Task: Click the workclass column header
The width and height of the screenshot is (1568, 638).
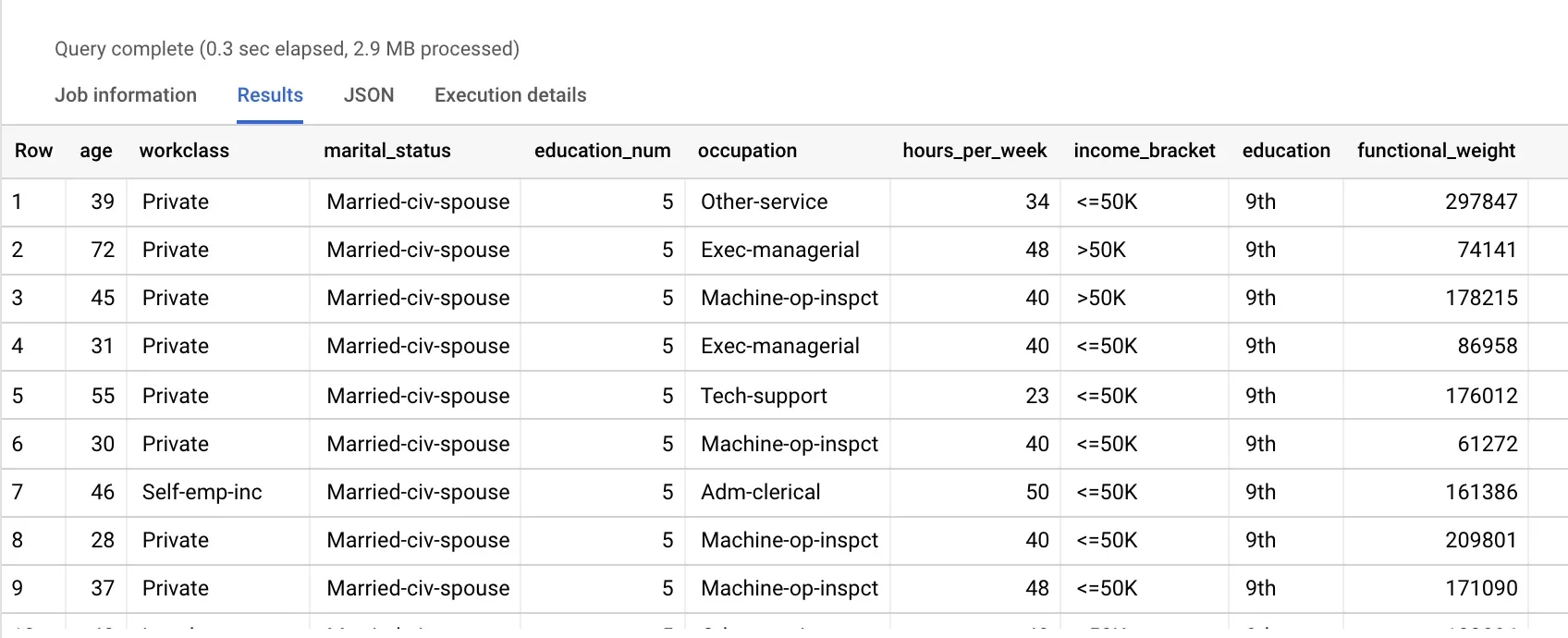Action: 184,151
